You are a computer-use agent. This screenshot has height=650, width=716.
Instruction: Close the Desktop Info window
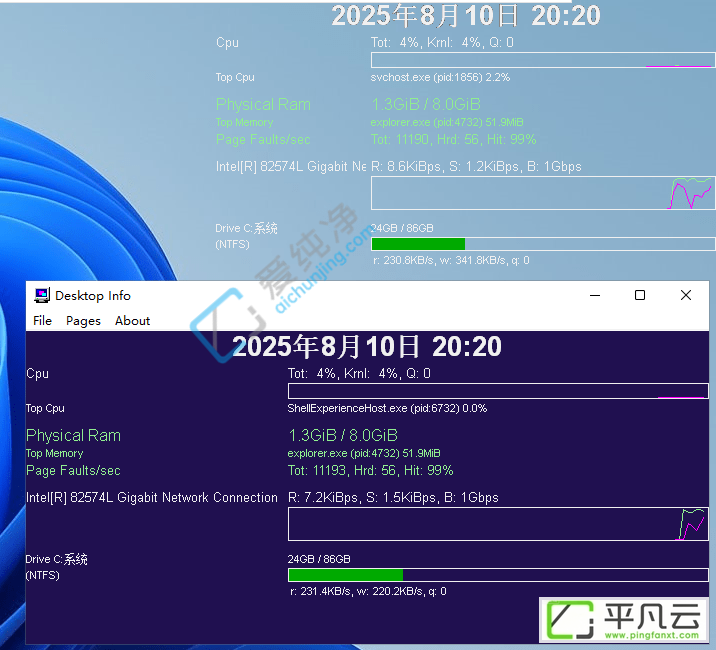(685, 296)
